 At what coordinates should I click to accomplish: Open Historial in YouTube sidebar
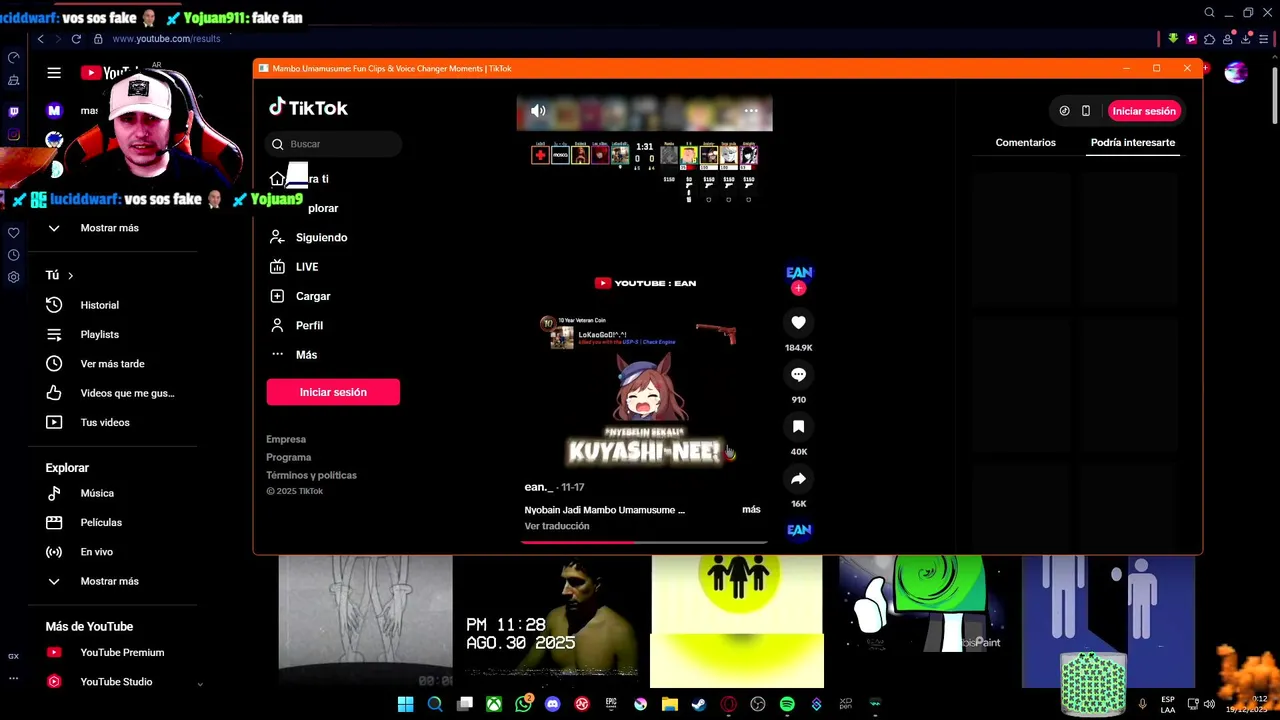point(99,305)
